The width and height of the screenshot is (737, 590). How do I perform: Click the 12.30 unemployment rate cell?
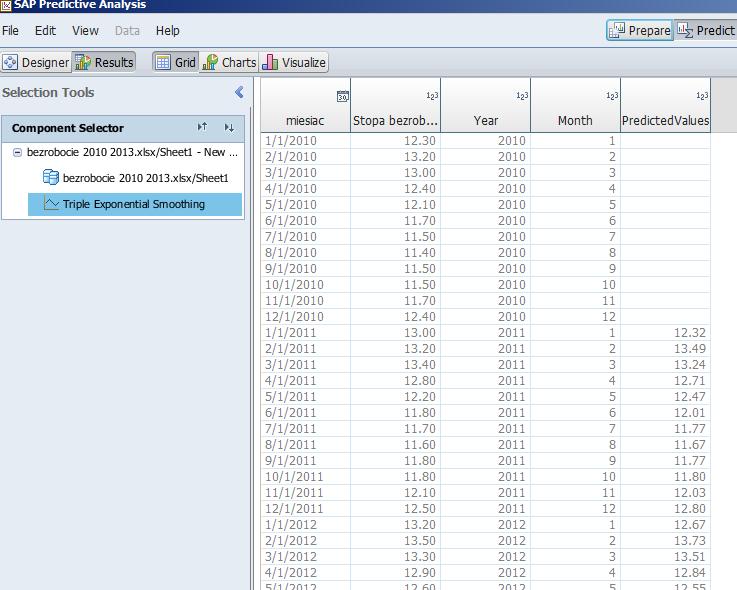[x=395, y=141]
